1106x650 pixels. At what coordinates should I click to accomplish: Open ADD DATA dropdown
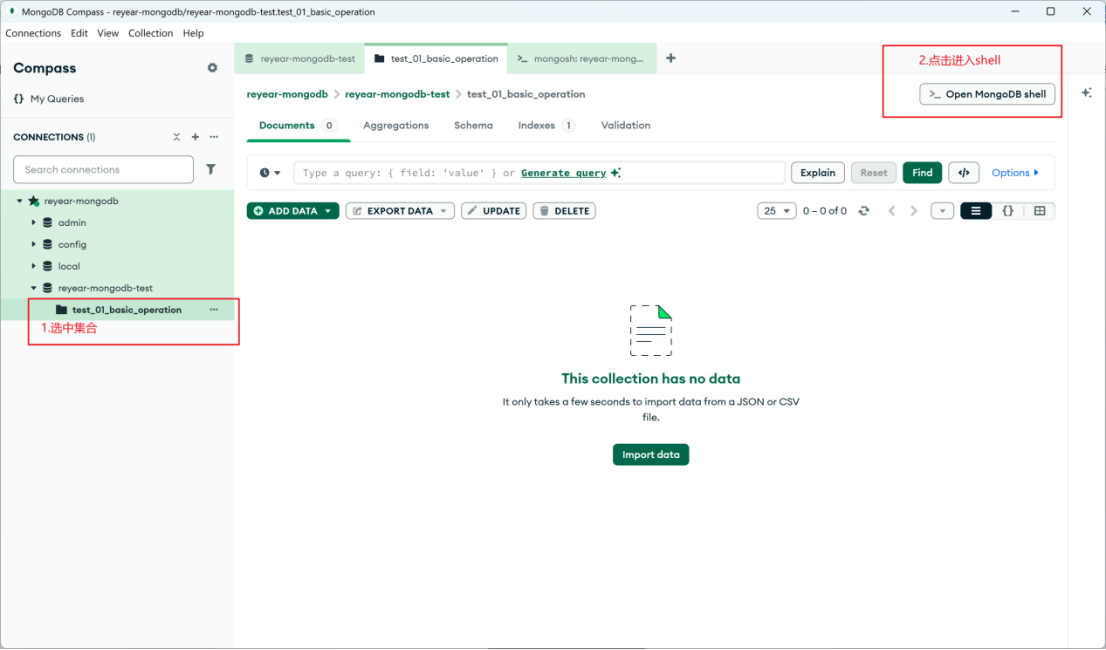[293, 211]
